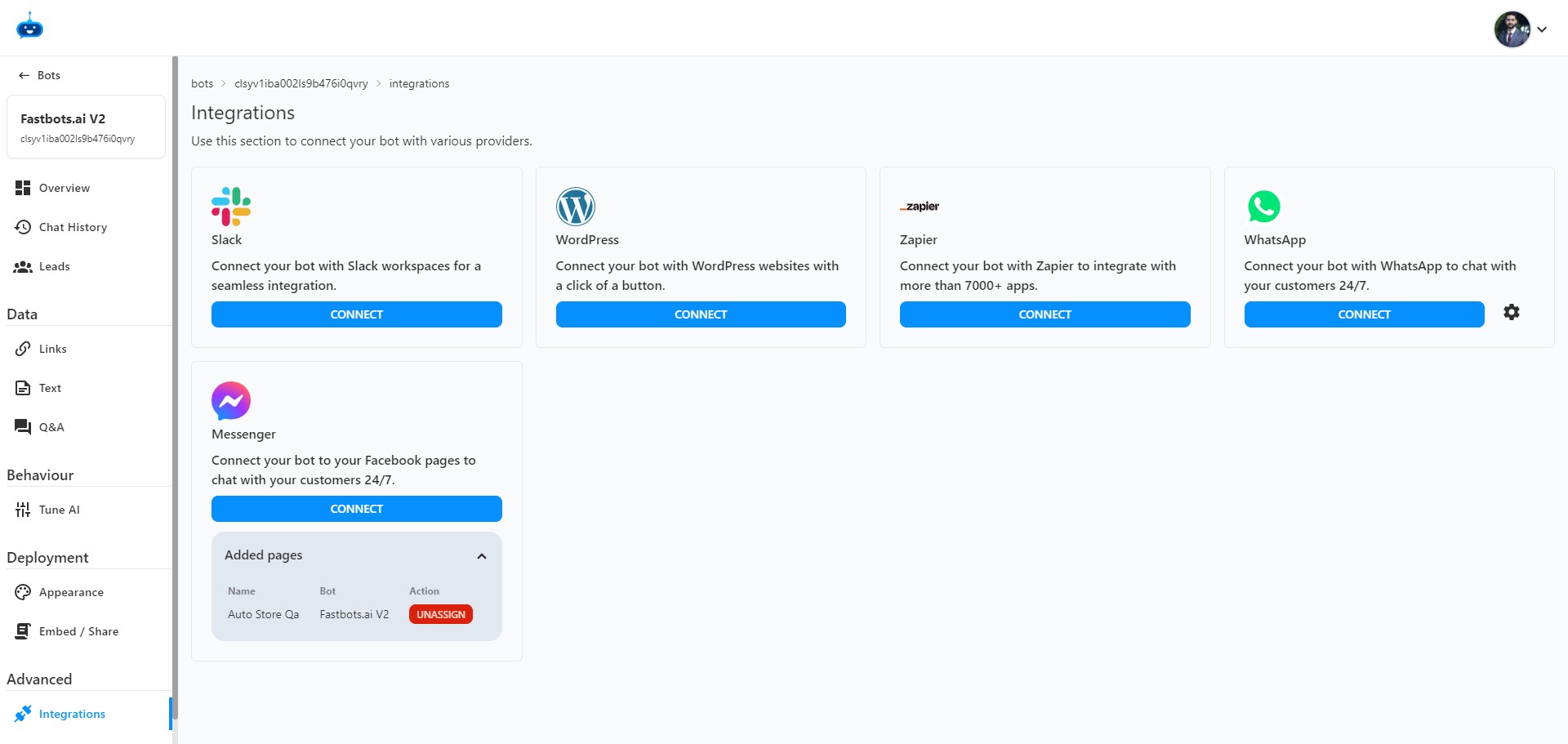Click the Chat History clock icon
The height and width of the screenshot is (744, 1568).
[x=23, y=227]
